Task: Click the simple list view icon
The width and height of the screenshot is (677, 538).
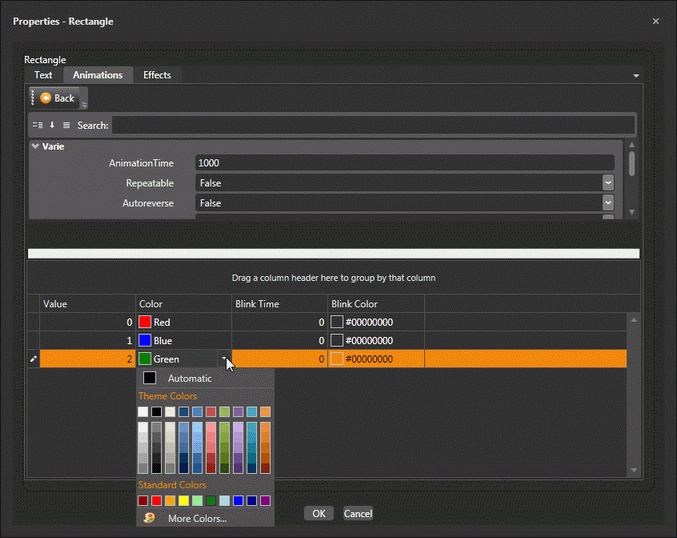Action: [x=66, y=125]
